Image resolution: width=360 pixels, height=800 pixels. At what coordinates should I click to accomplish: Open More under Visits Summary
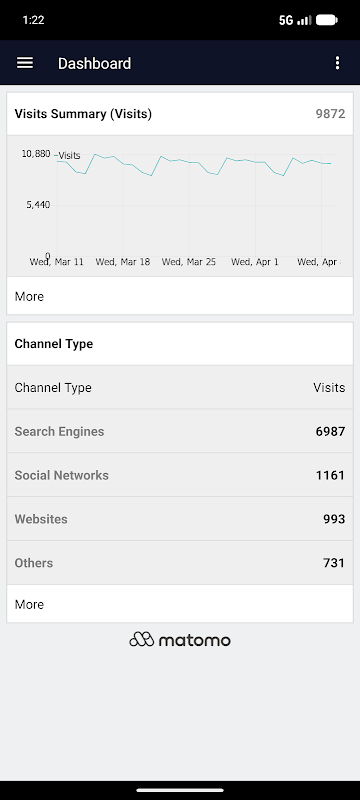click(x=180, y=296)
